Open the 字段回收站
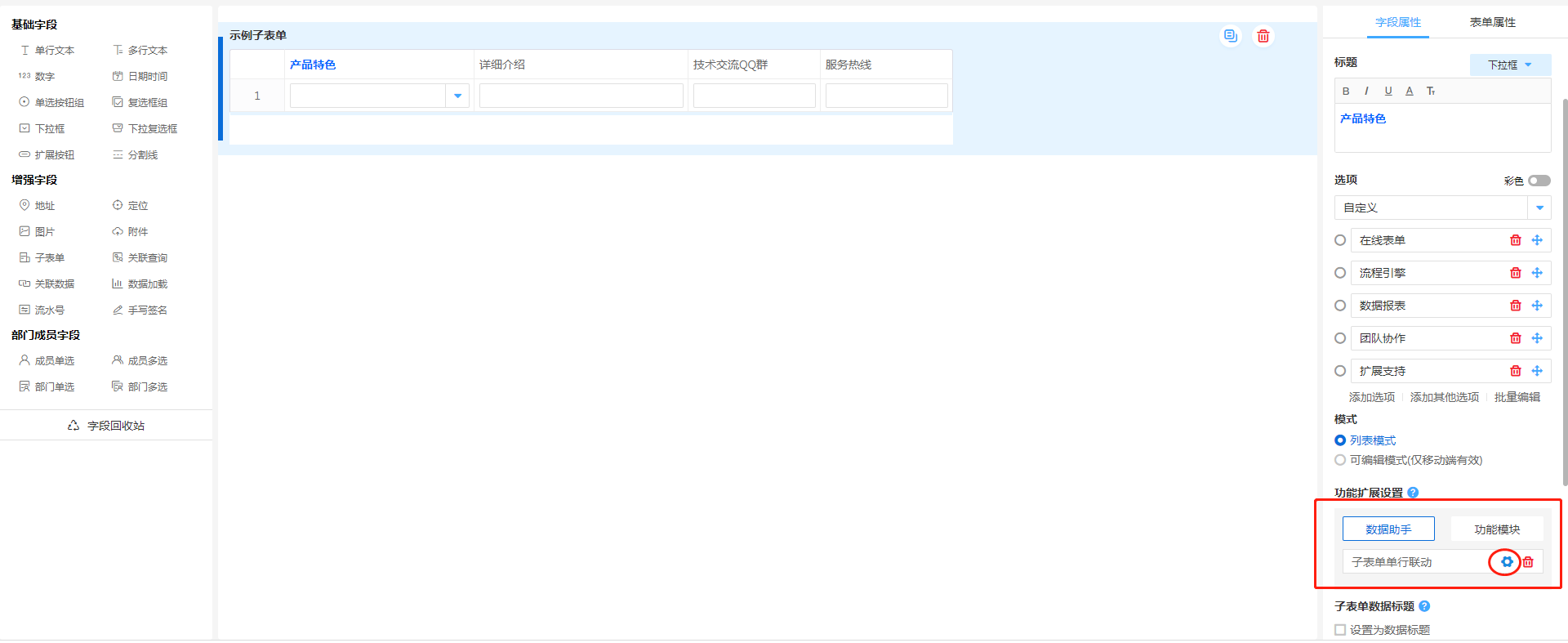 107,426
